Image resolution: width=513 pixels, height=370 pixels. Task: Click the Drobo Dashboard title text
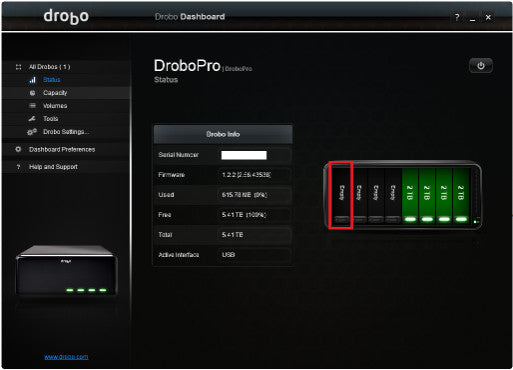coord(190,17)
